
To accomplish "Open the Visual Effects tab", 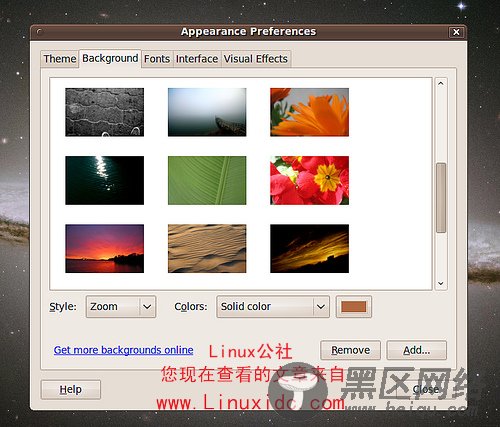I will (256, 59).
